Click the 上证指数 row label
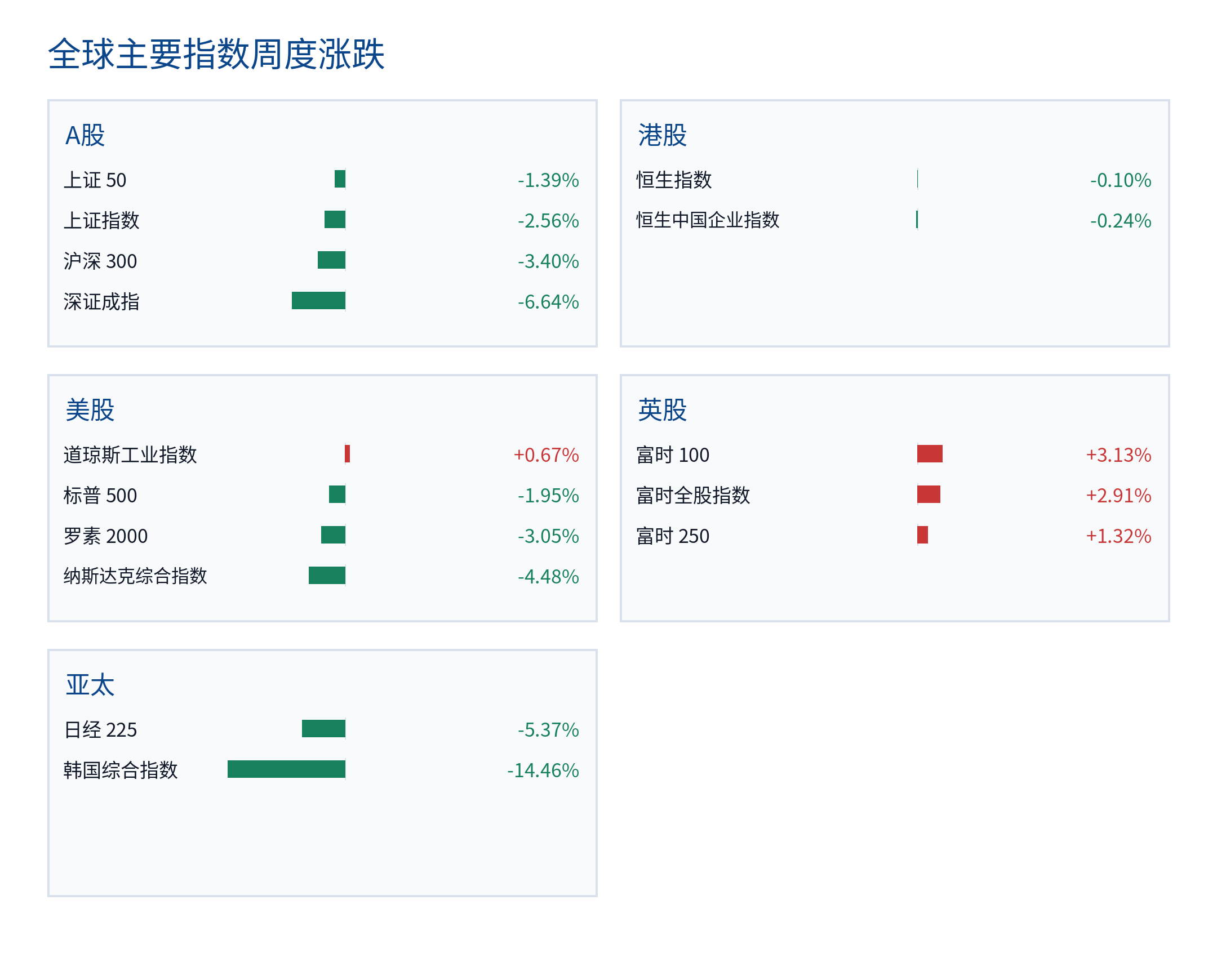1217x980 pixels. click(101, 220)
